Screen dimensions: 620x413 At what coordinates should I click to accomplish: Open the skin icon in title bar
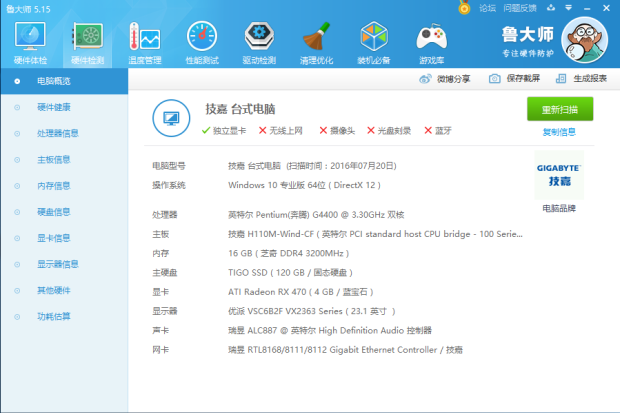(x=551, y=8)
